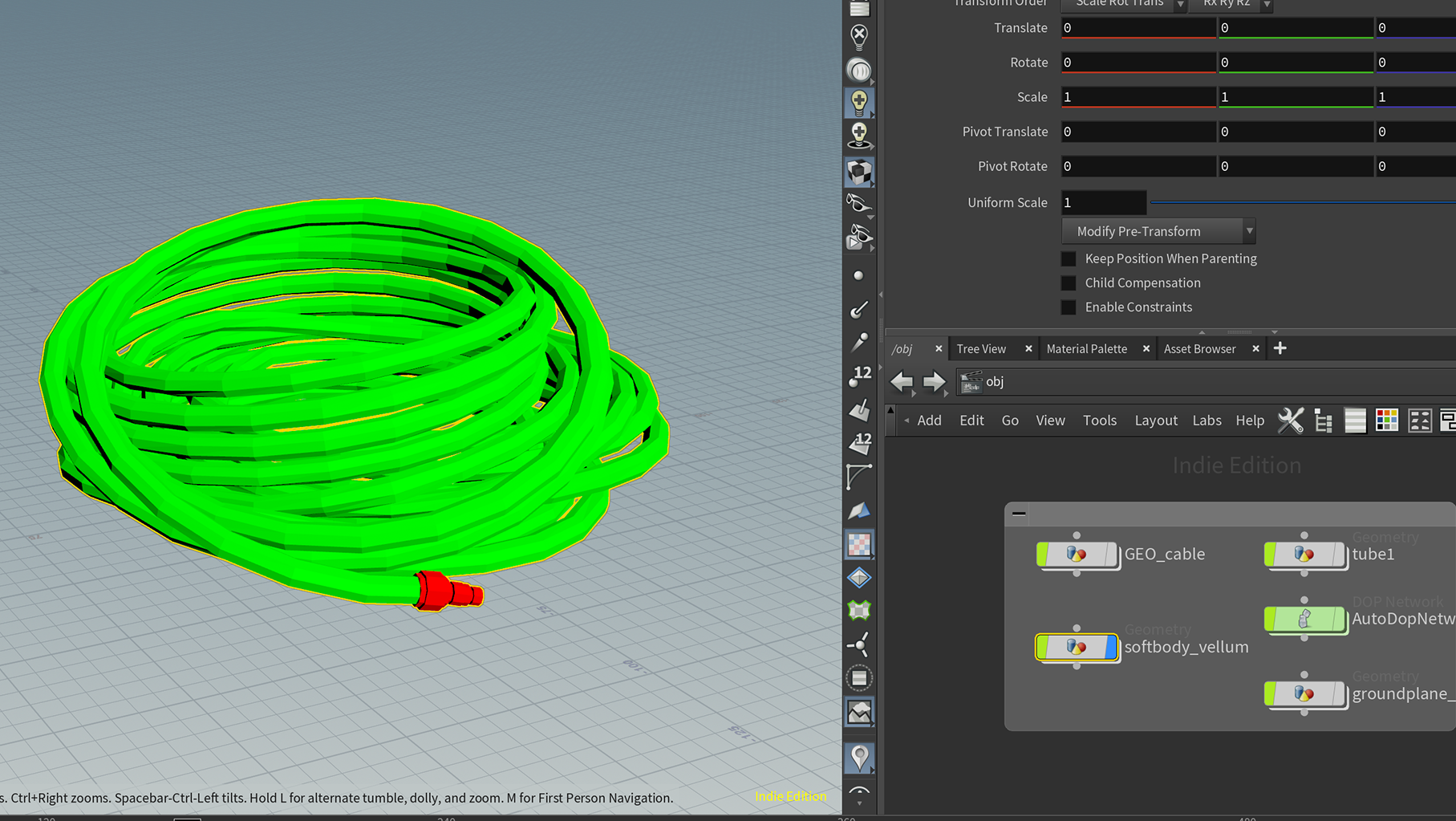Go back with network left arrow
The width and height of the screenshot is (1456, 821).
click(x=902, y=382)
